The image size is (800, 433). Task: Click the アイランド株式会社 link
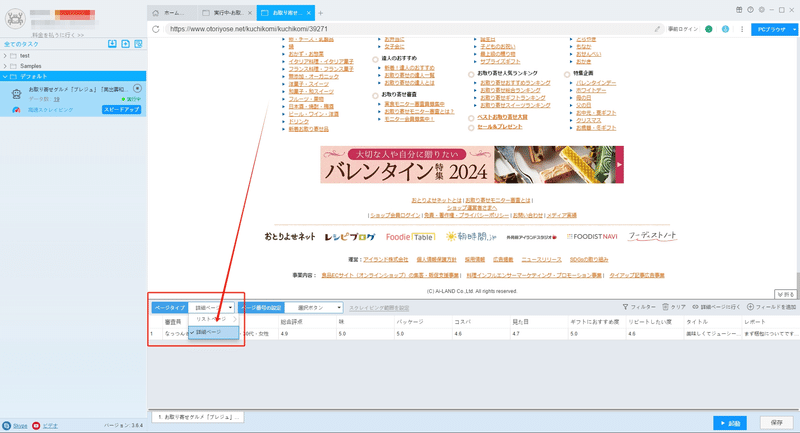point(386,260)
